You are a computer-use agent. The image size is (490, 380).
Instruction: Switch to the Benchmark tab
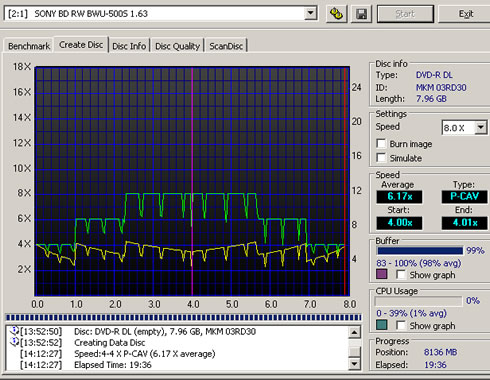[29, 46]
